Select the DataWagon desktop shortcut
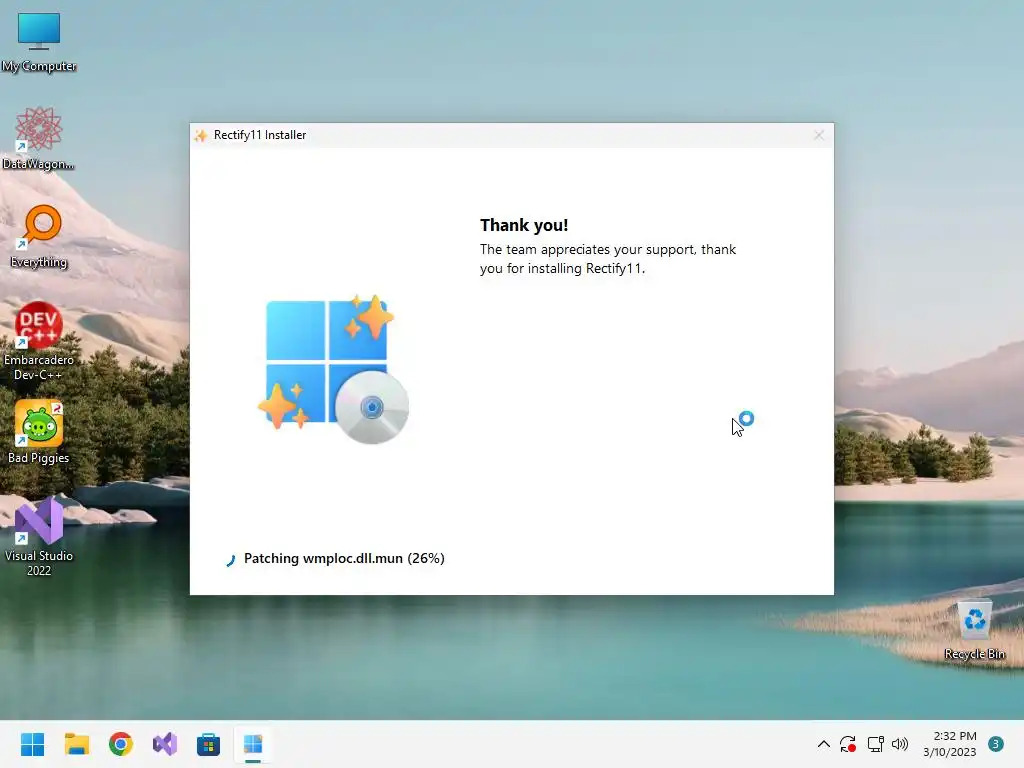 click(39, 138)
